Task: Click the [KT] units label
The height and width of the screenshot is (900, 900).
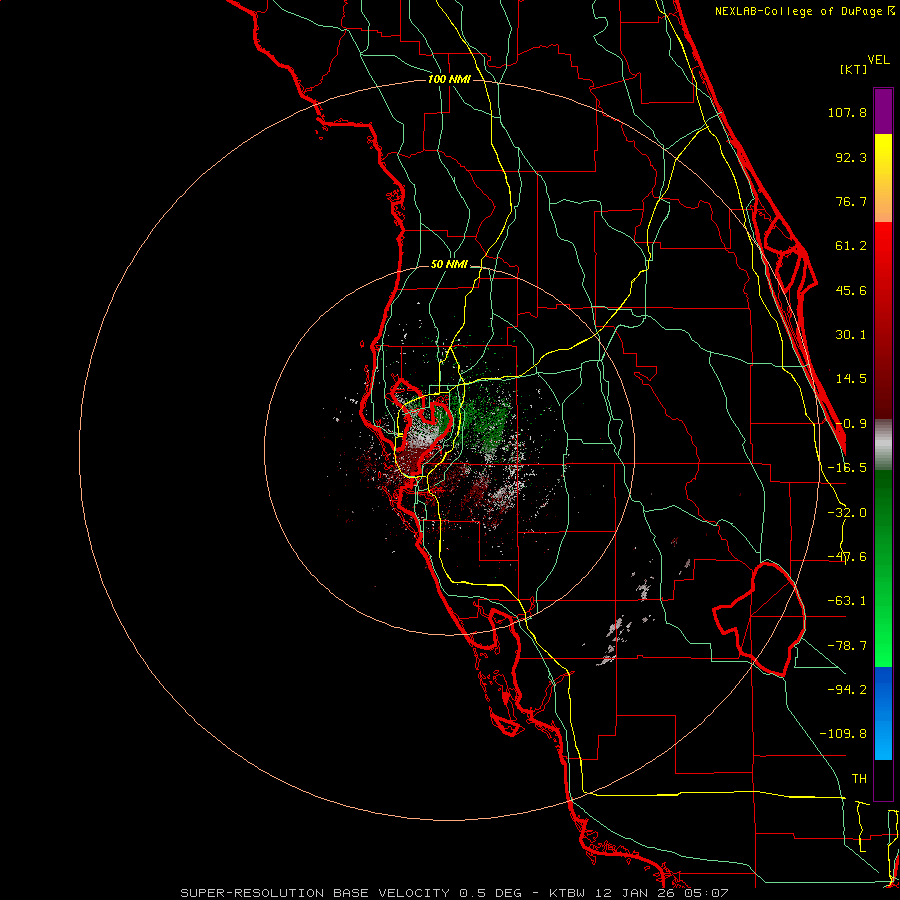Action: pyautogui.click(x=853, y=69)
